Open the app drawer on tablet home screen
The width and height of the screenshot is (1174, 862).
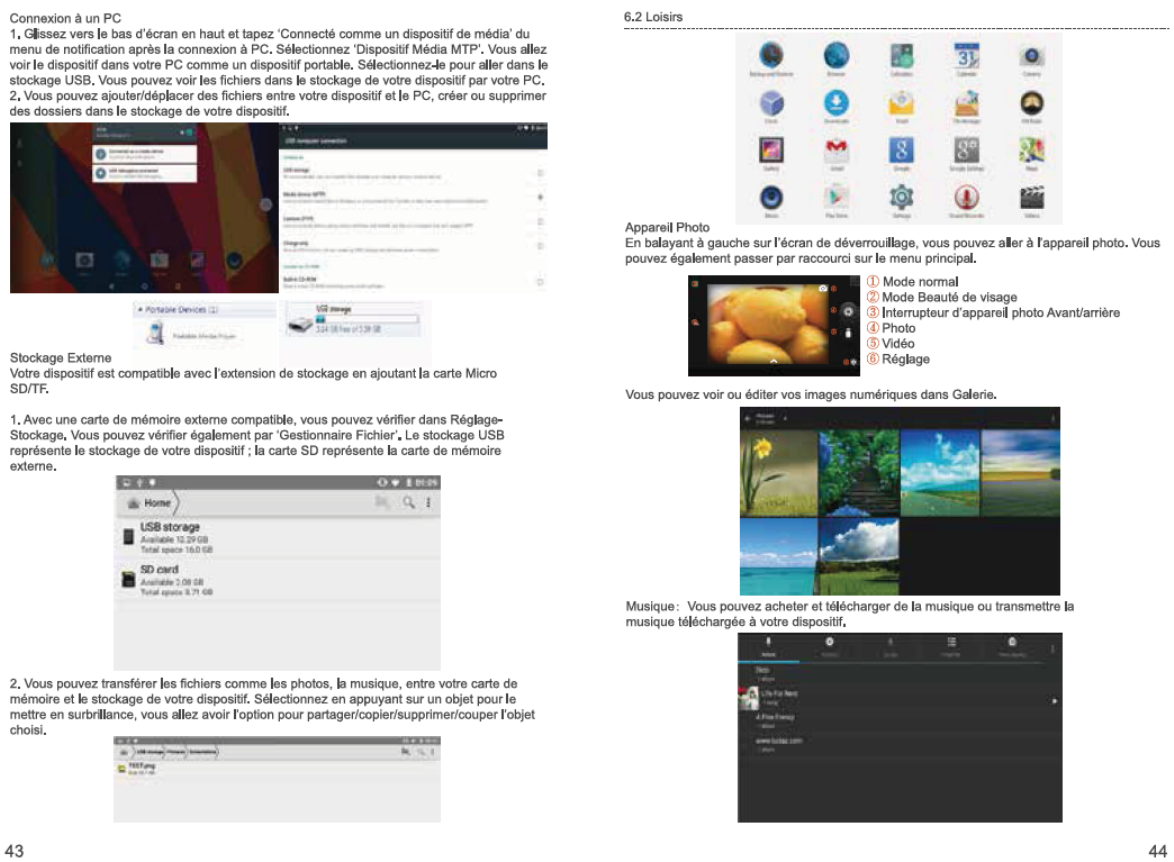click(x=266, y=204)
